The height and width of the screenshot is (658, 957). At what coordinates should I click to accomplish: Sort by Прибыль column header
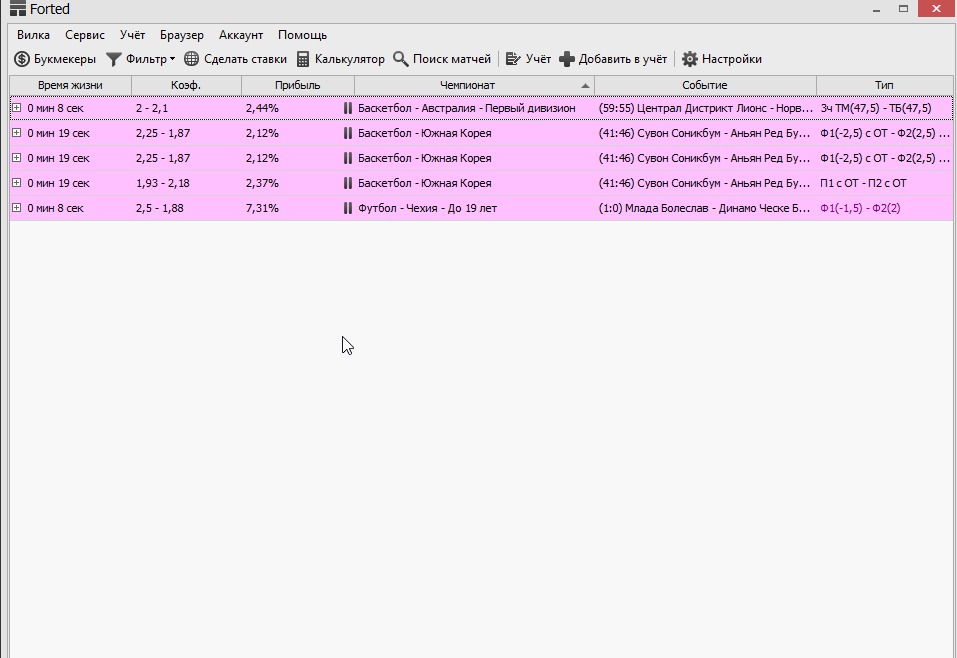tap(298, 85)
